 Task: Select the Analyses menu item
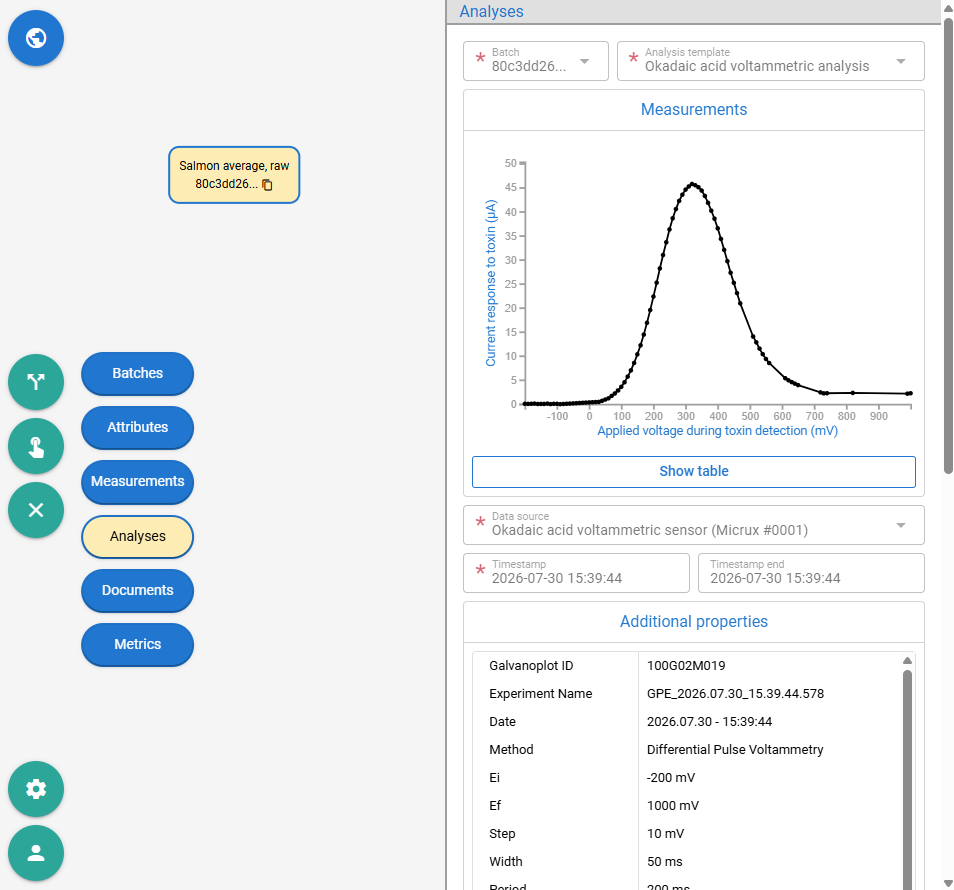[x=138, y=536]
